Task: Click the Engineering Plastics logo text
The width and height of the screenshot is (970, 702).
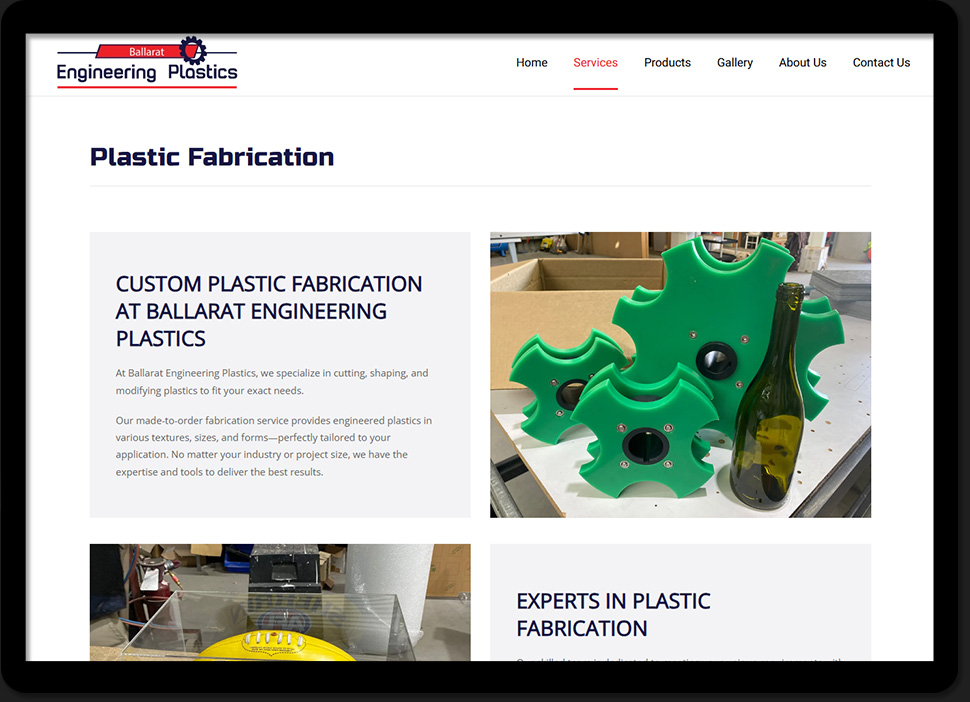Action: pos(147,72)
